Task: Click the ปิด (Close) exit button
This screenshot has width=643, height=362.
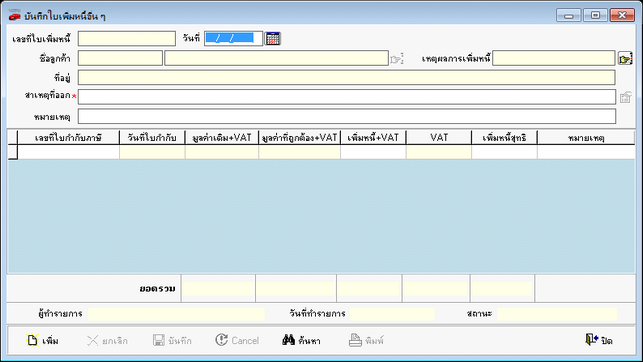Action: [599, 340]
